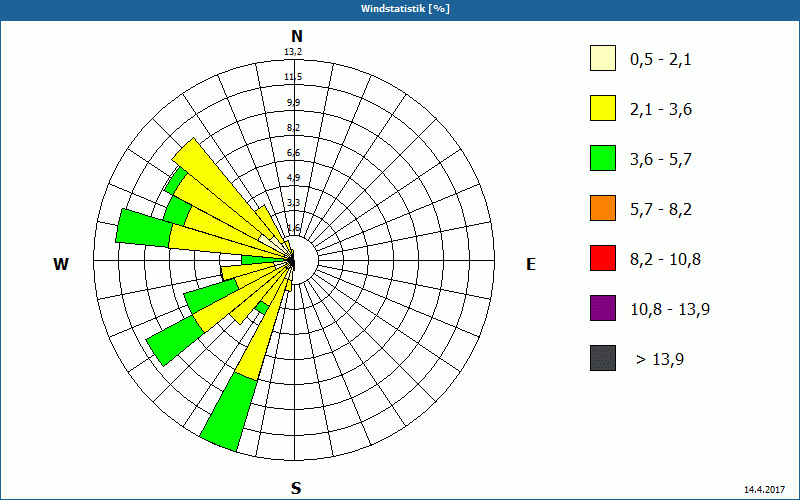Screen dimensions: 800x500
Task: Click the 11,5 ring scale label
Action: (293, 77)
